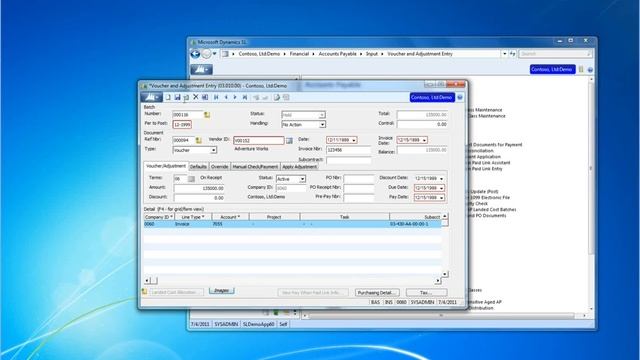Viewport: 640px width, 360px height.
Task: Open the Handling dropdown showing No Action
Action: [x=322, y=124]
